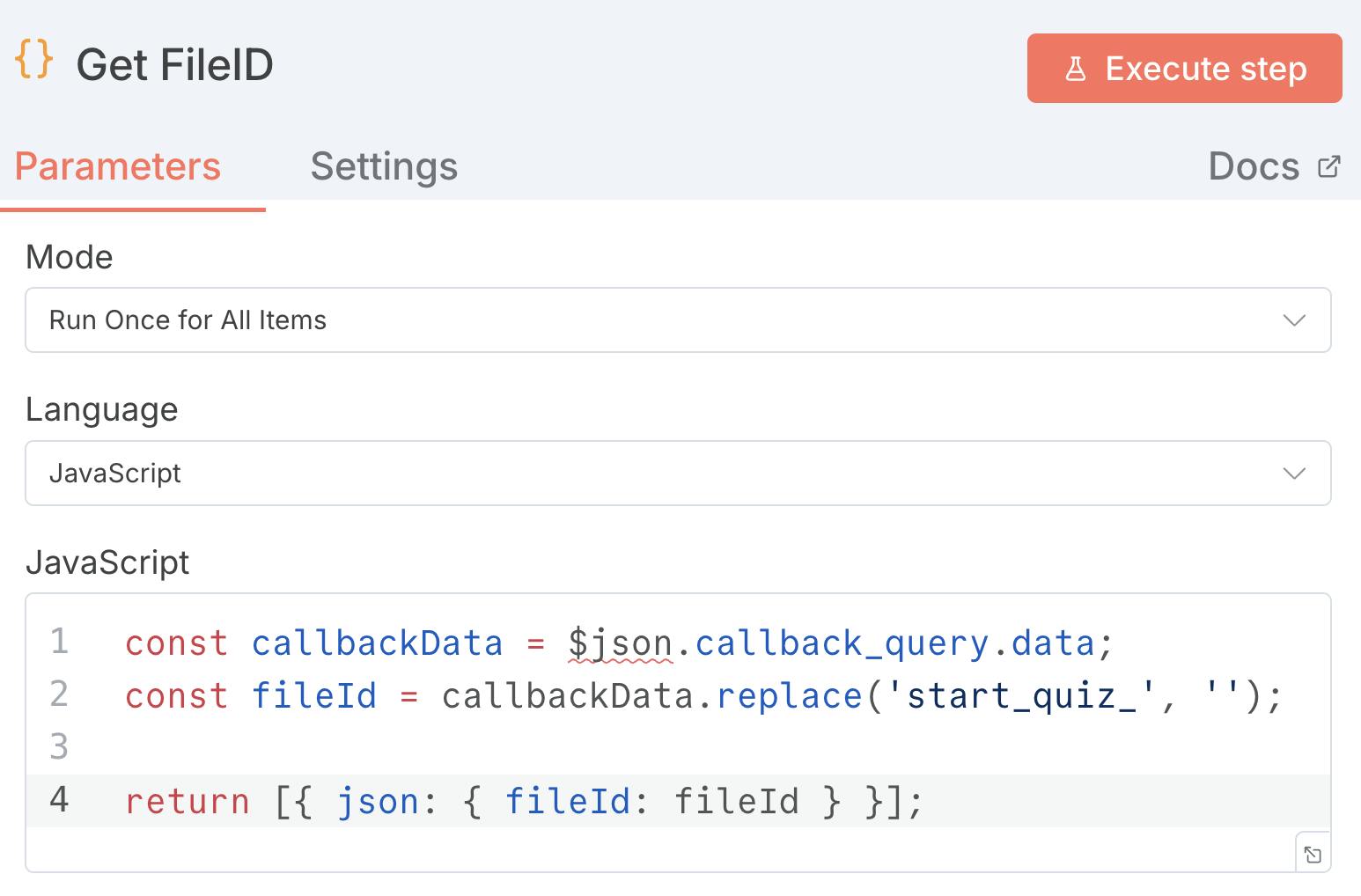Select the Parameters tab
This screenshot has height=896, width=1361.
(118, 166)
